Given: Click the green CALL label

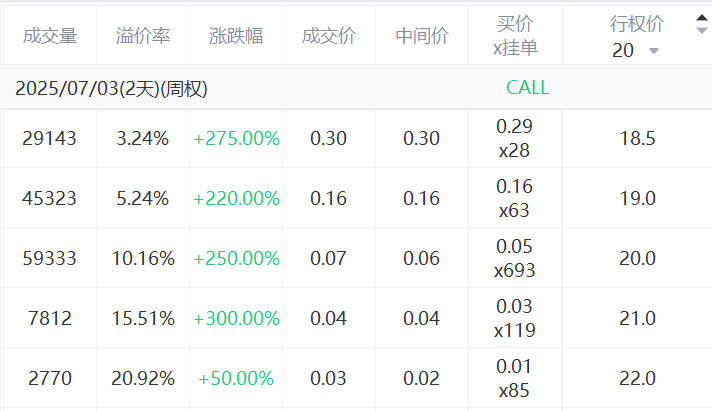Looking at the screenshot, I should point(527,88).
